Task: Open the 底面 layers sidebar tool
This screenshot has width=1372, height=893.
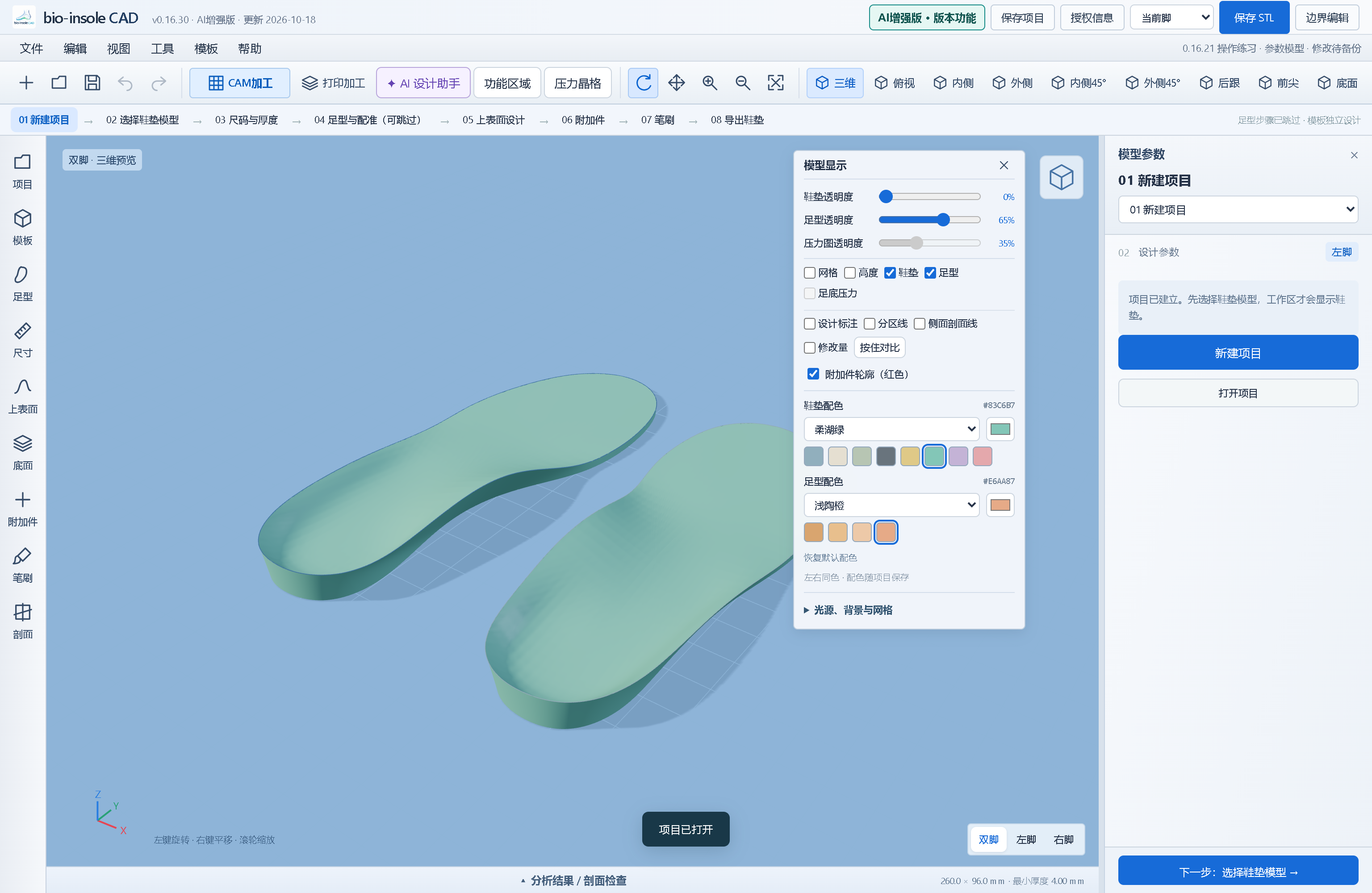Action: [22, 453]
